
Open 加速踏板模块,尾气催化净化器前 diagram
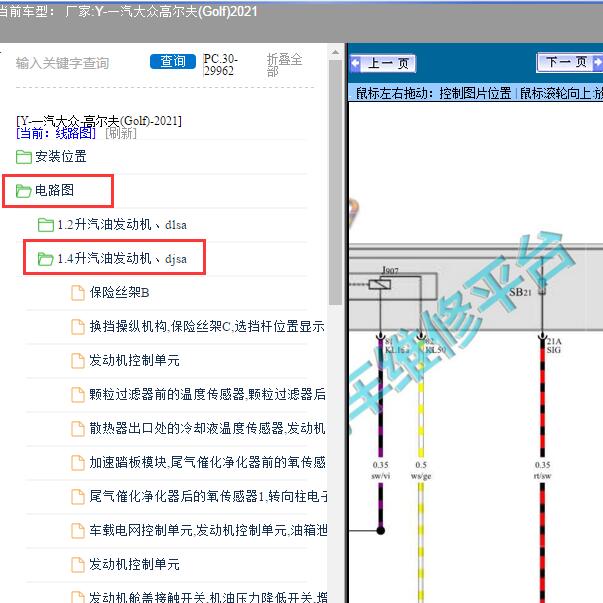pyautogui.click(x=207, y=463)
